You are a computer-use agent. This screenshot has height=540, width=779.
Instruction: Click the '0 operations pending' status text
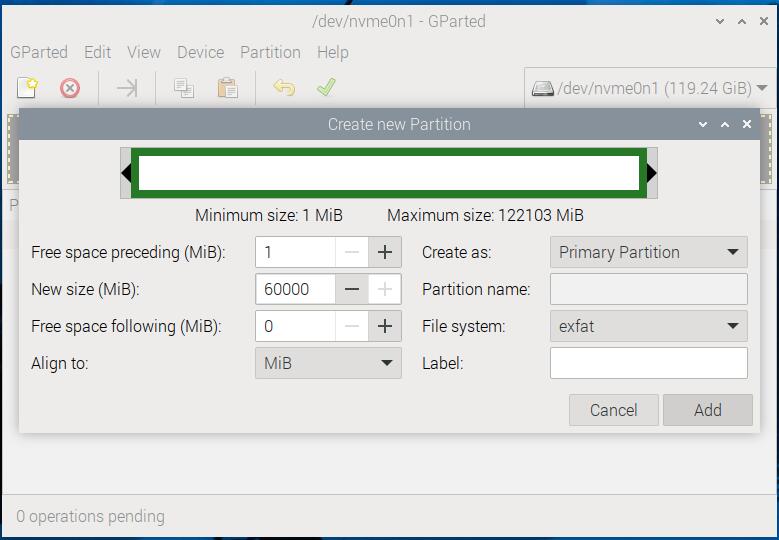[x=90, y=517]
